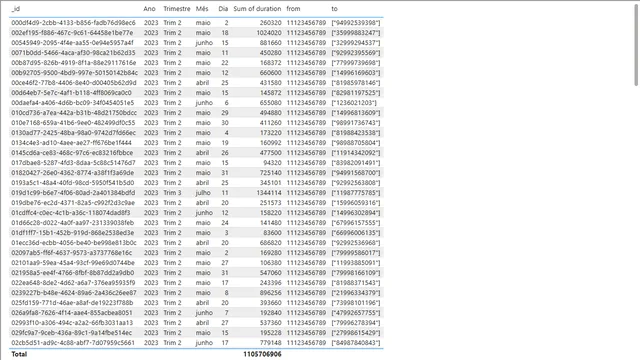The width and height of the screenshot is (640, 360).
Task: Click duration value 1024020
Action: point(269,33)
